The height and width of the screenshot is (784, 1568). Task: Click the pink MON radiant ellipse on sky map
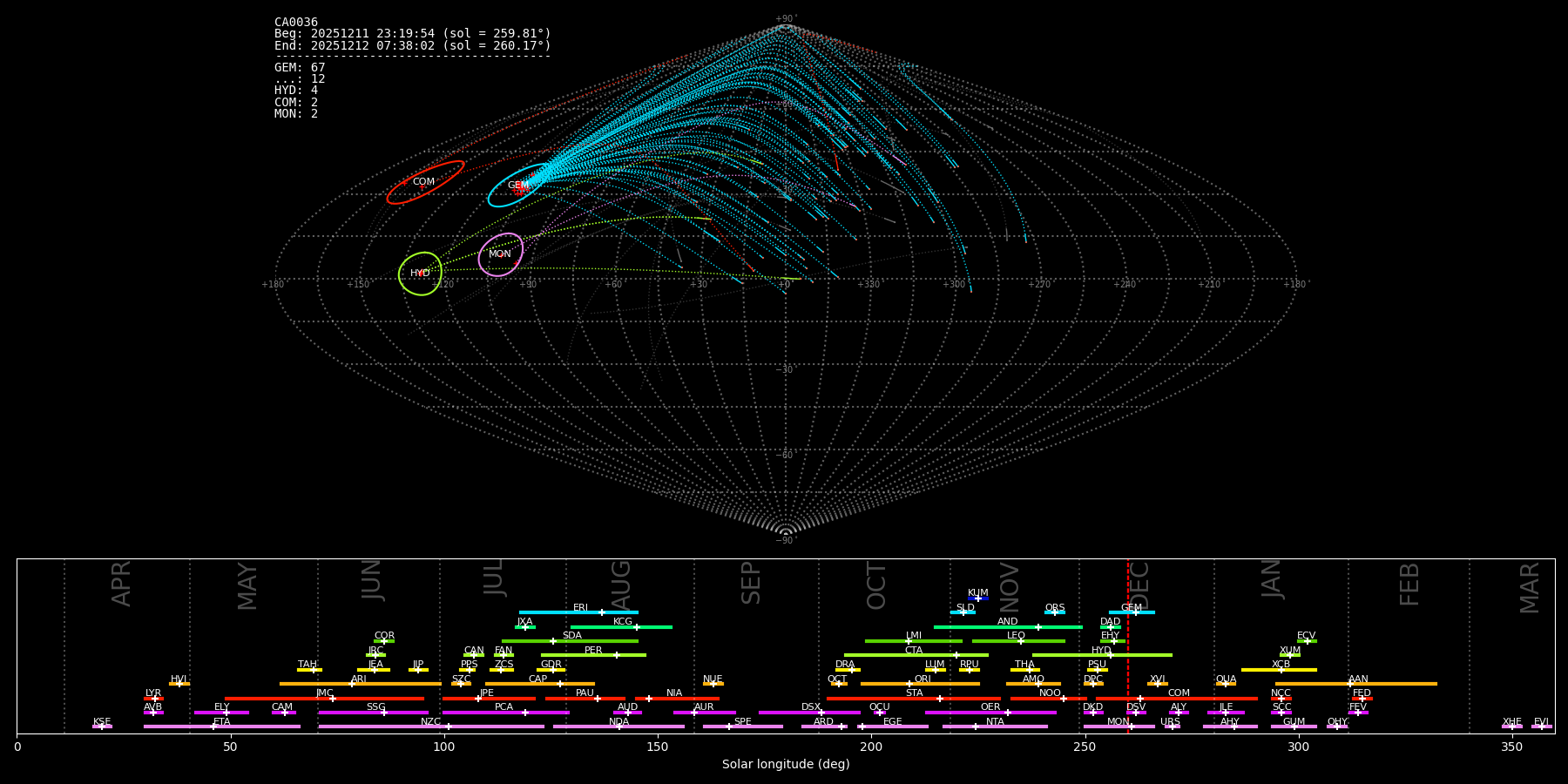(501, 254)
